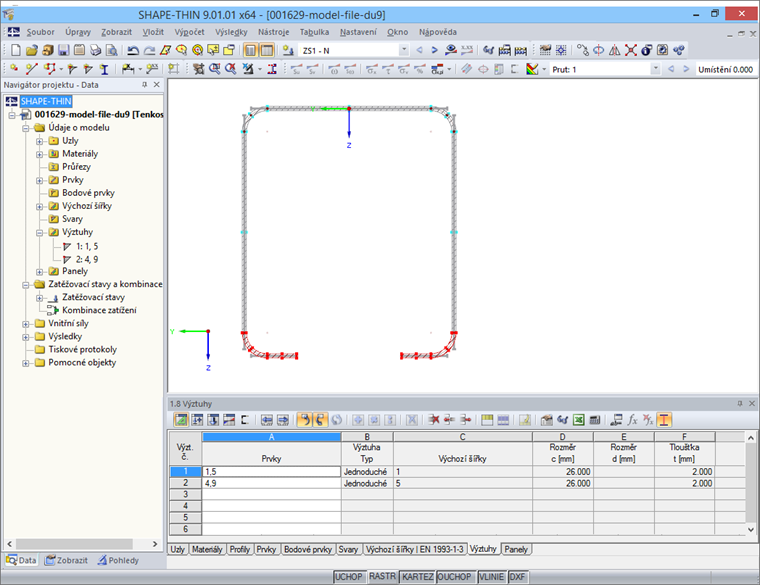Toggle UCHOP snap in status bar
This screenshot has height=585, width=760.
348,577
